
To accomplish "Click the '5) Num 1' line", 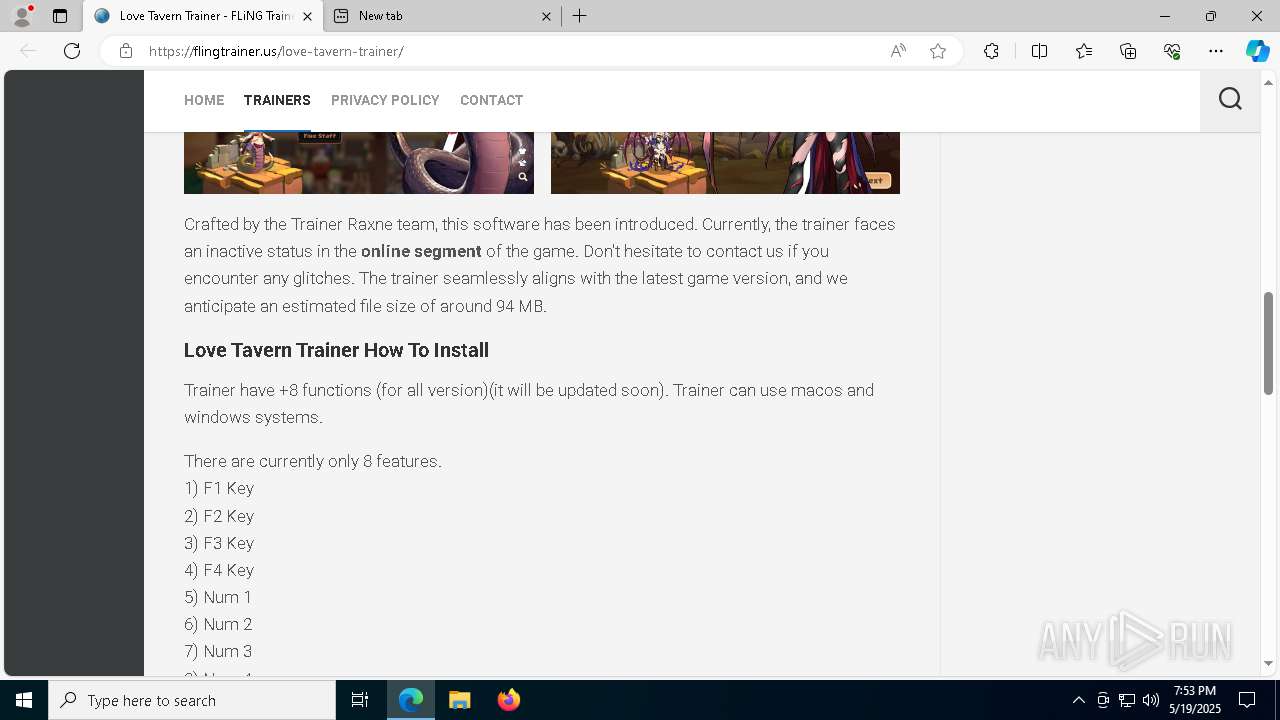I will point(218,597).
